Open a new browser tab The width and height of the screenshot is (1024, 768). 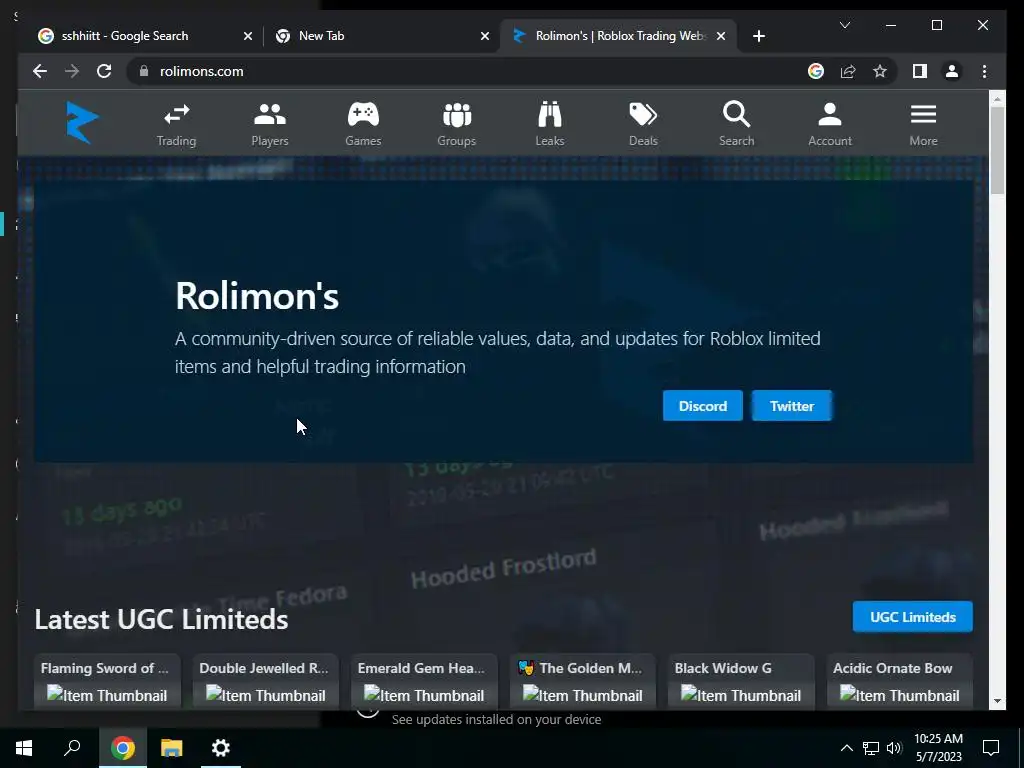758,36
